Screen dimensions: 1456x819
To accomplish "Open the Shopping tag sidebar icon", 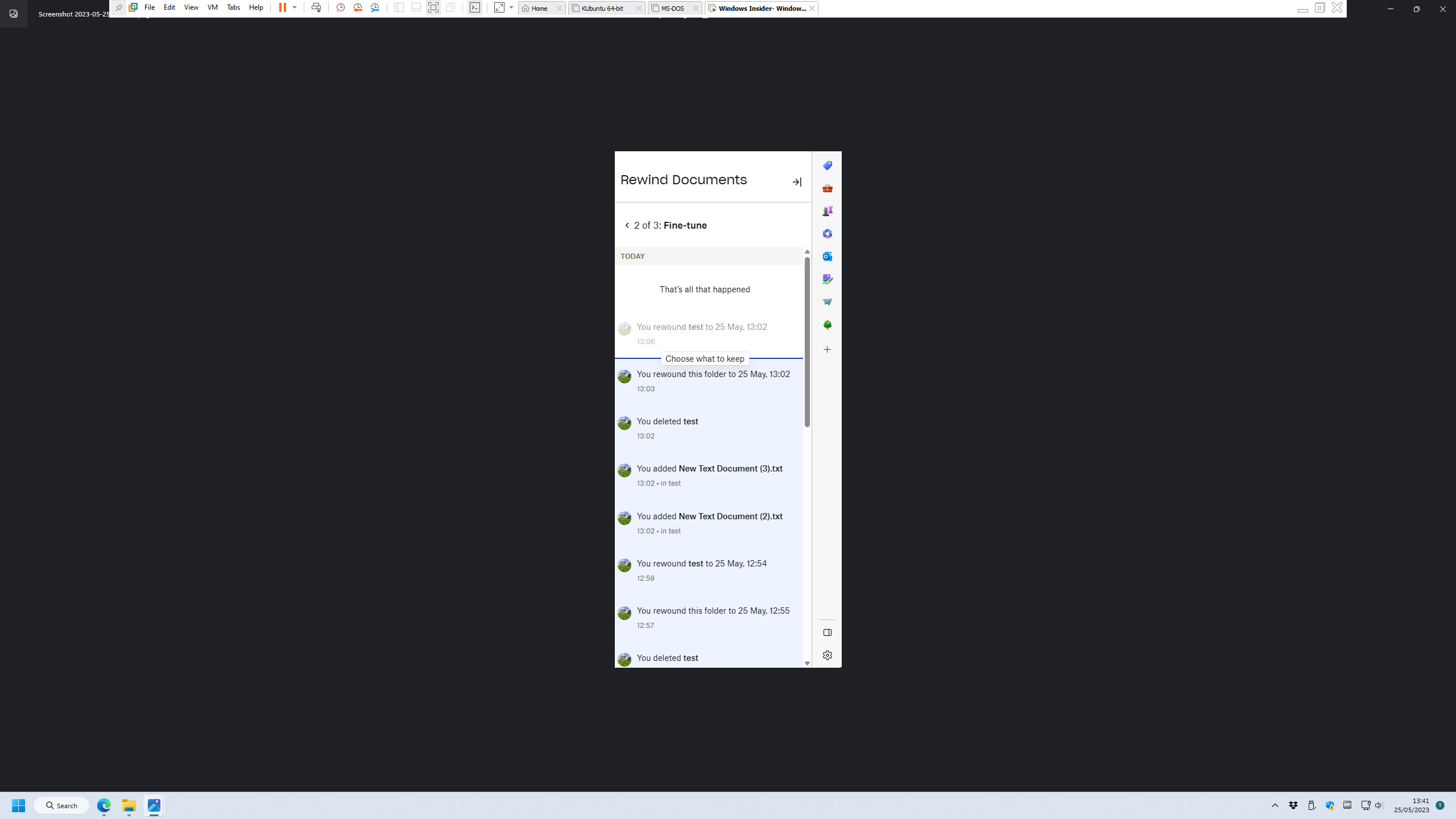I will [828, 166].
